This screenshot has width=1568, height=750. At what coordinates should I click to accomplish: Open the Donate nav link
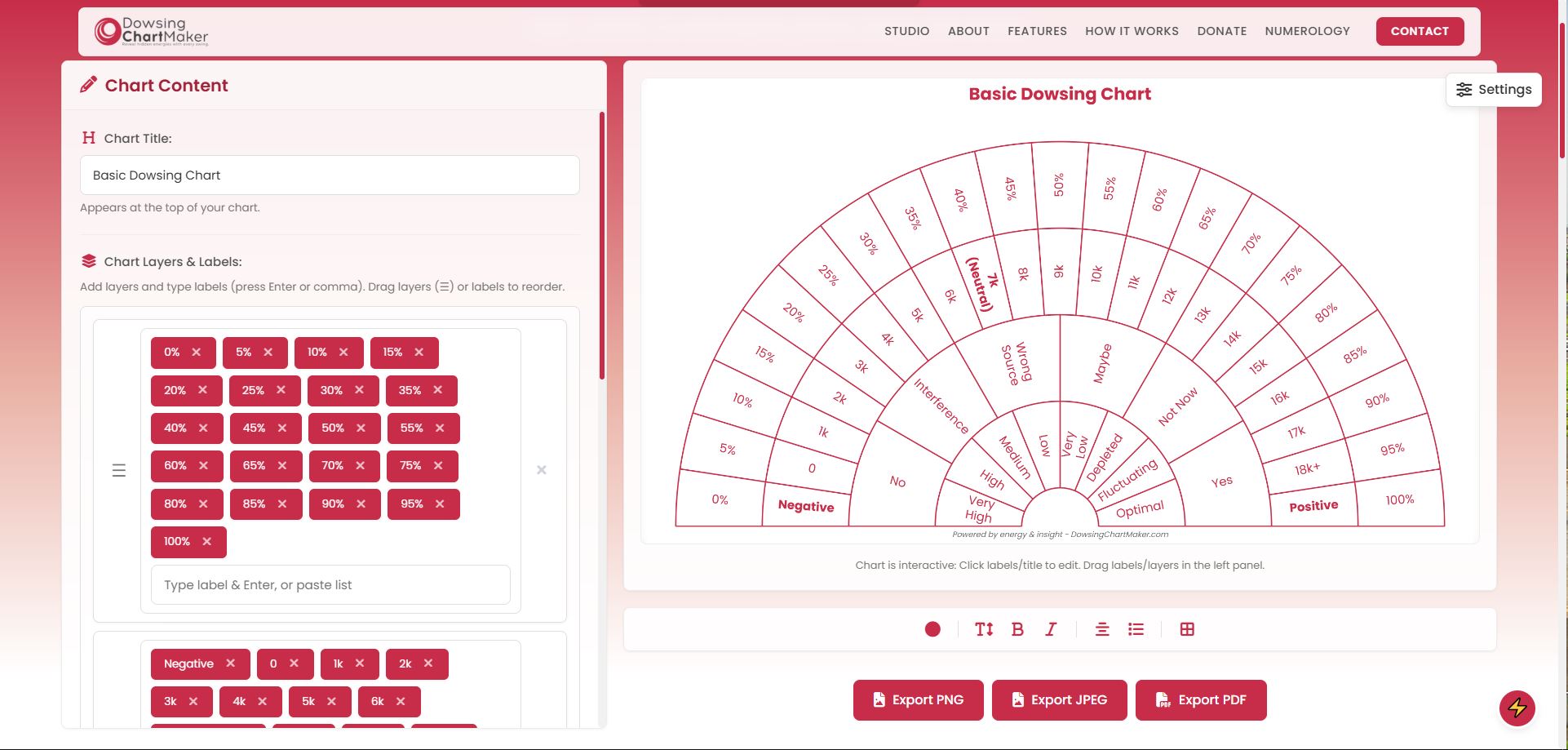[1222, 31]
